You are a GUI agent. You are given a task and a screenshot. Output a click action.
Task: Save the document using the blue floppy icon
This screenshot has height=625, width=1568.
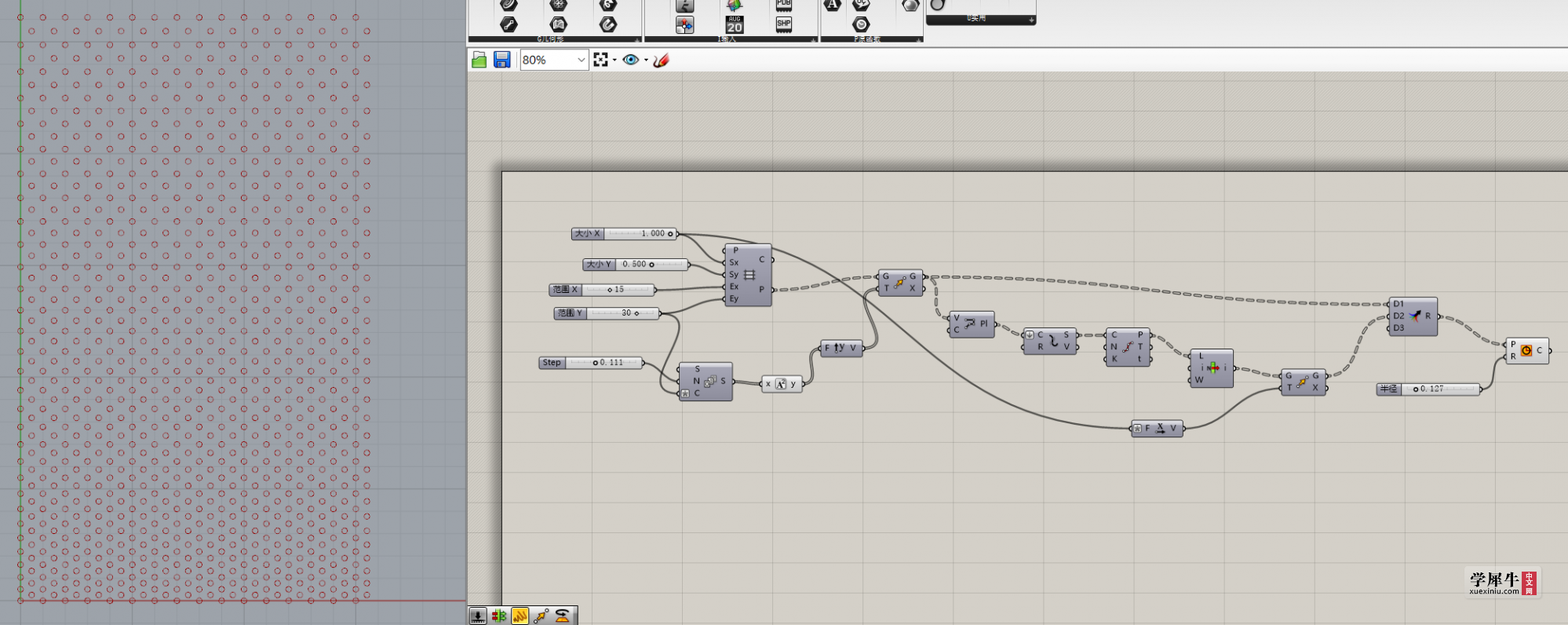coord(502,60)
